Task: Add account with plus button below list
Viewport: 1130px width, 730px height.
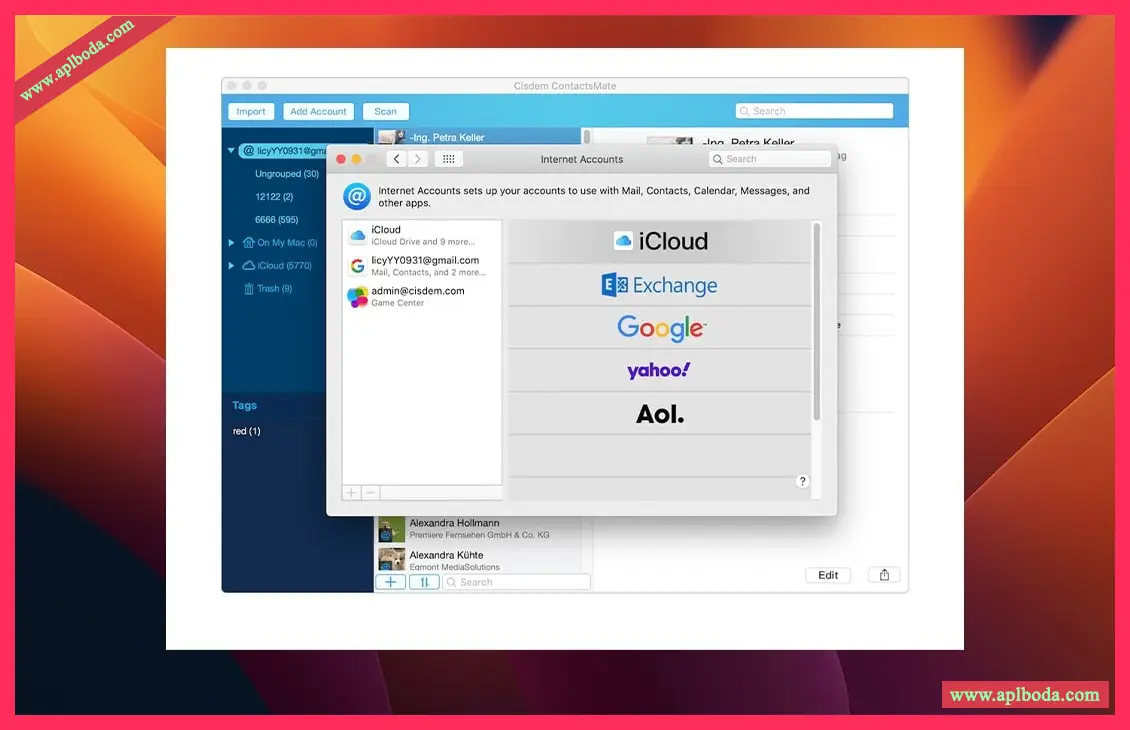Action: (351, 493)
